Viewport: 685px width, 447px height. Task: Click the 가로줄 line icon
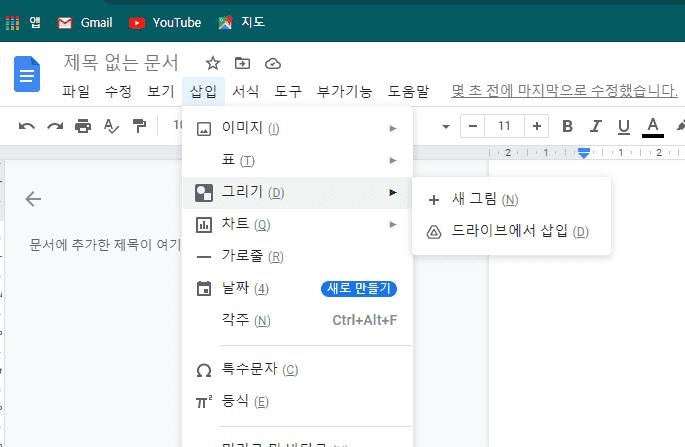pos(204,257)
